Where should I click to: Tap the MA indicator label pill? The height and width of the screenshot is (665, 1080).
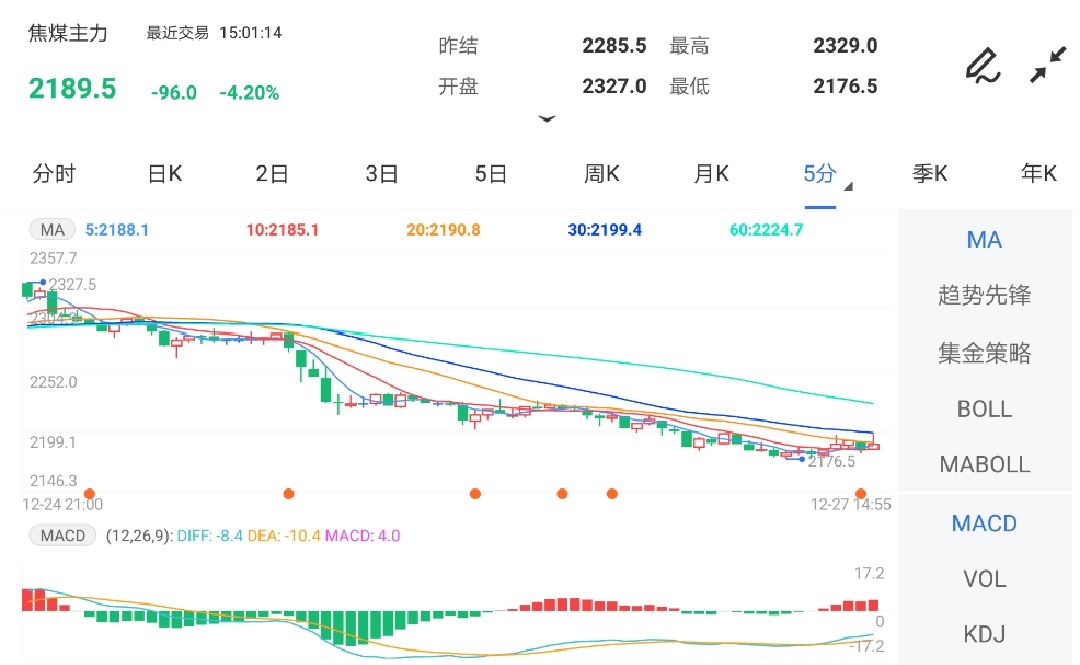tap(52, 229)
